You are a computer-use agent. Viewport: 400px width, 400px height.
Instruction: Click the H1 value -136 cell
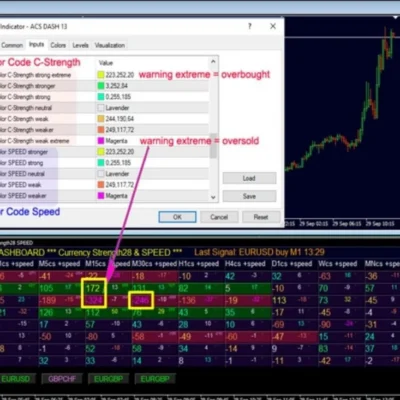pos(187,300)
